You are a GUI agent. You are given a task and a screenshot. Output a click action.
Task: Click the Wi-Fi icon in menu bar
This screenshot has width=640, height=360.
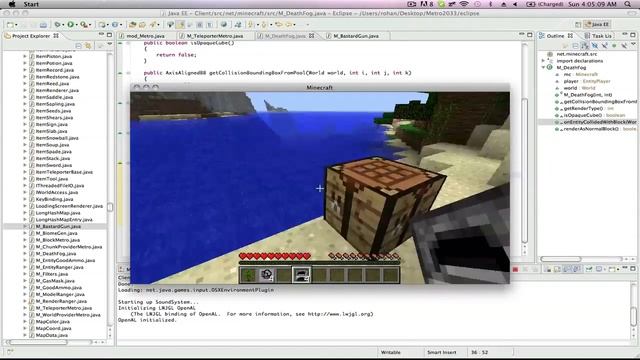coord(464,4)
